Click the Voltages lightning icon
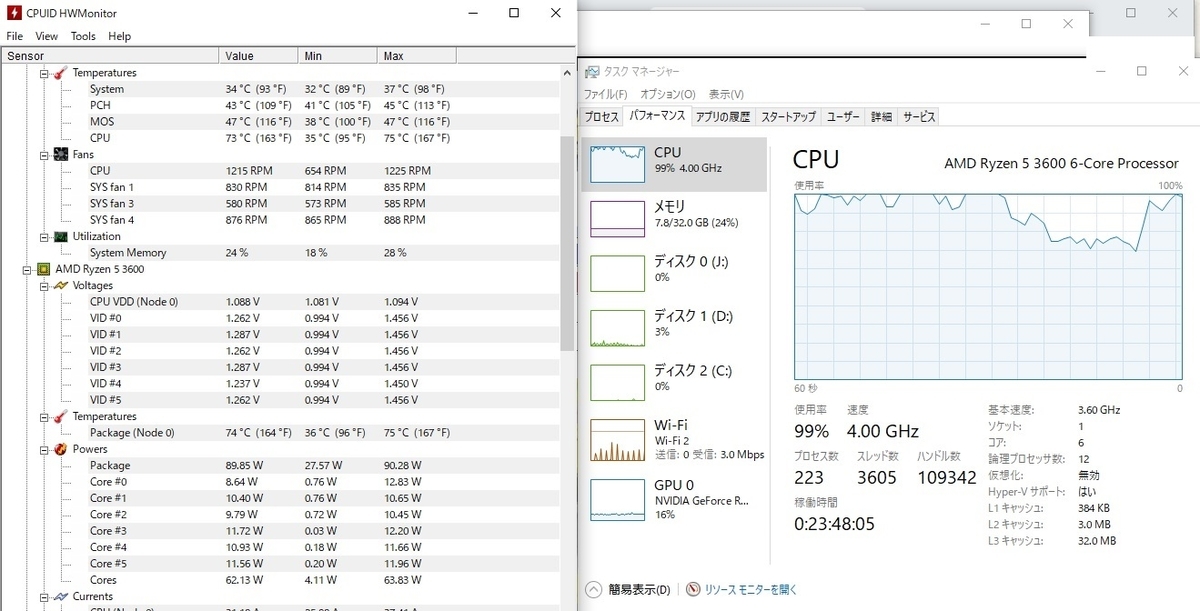Screen dimensions: 1200x611 pos(60,286)
